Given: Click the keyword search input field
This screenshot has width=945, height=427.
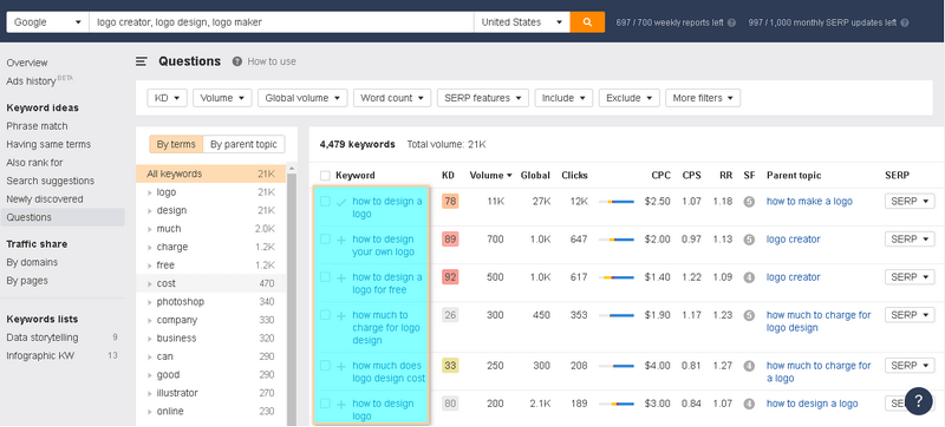Looking at the screenshot, I should [281, 22].
